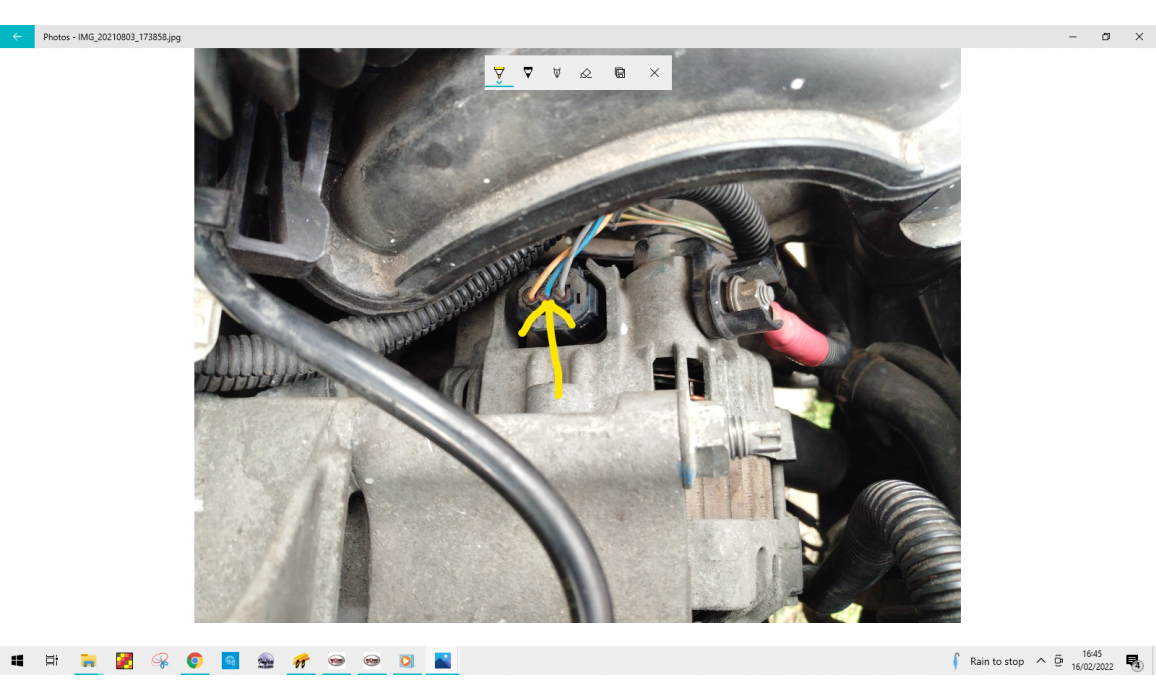Select the pencil drawing tool
The width and height of the screenshot is (1156, 700).
pos(557,73)
